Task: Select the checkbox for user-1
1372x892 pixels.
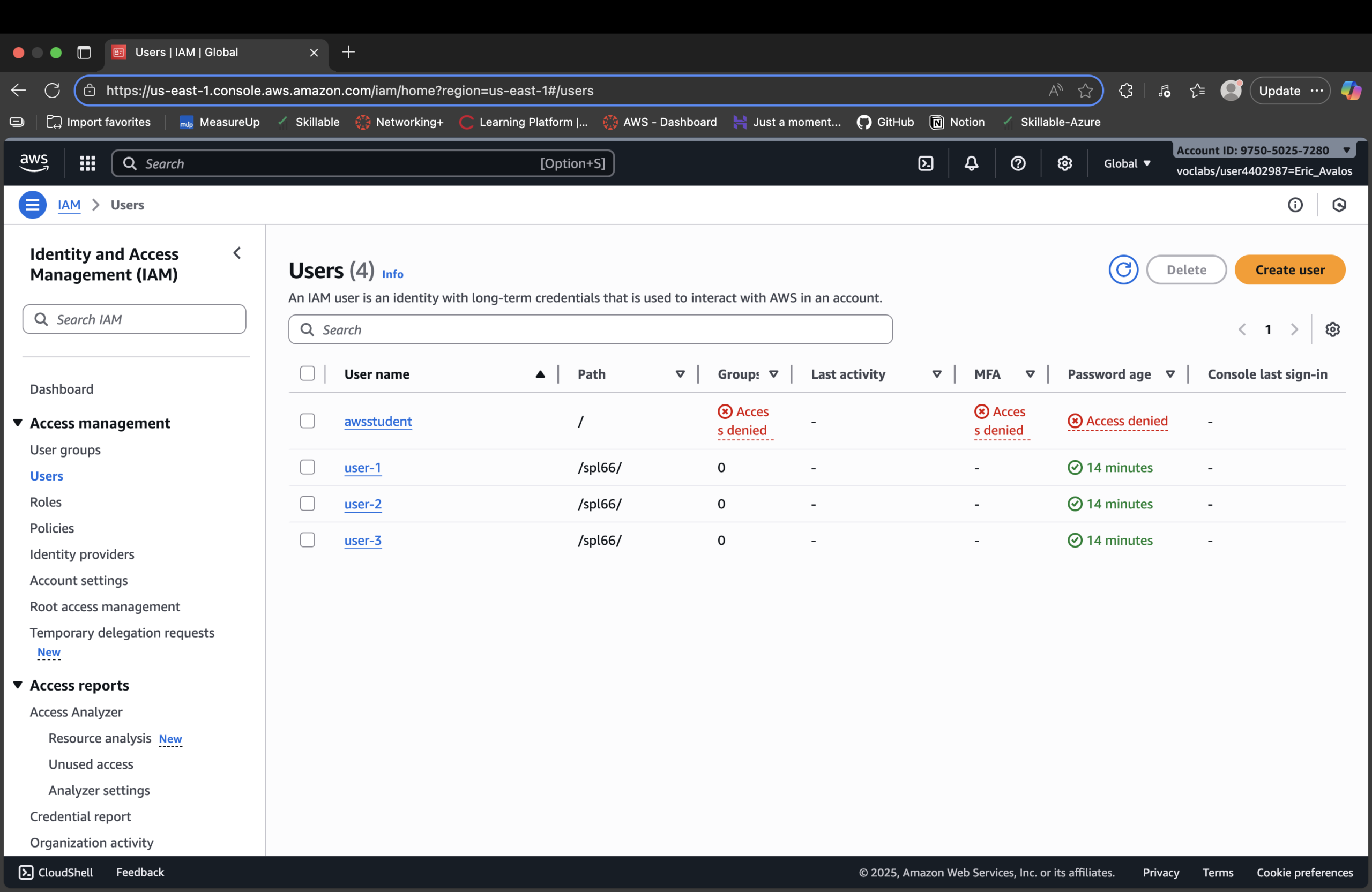Action: coord(307,467)
